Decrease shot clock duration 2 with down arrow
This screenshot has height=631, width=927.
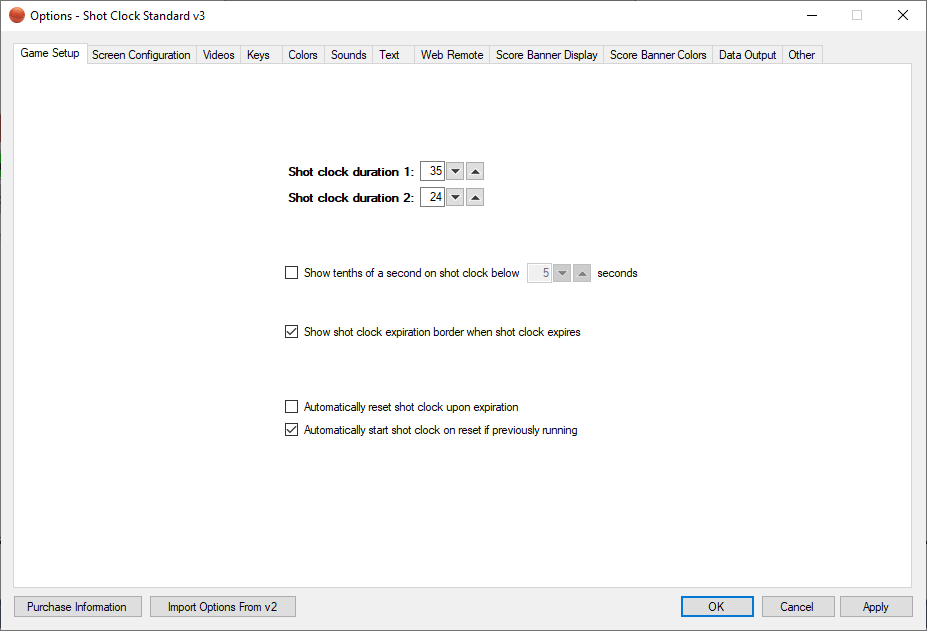pos(455,198)
